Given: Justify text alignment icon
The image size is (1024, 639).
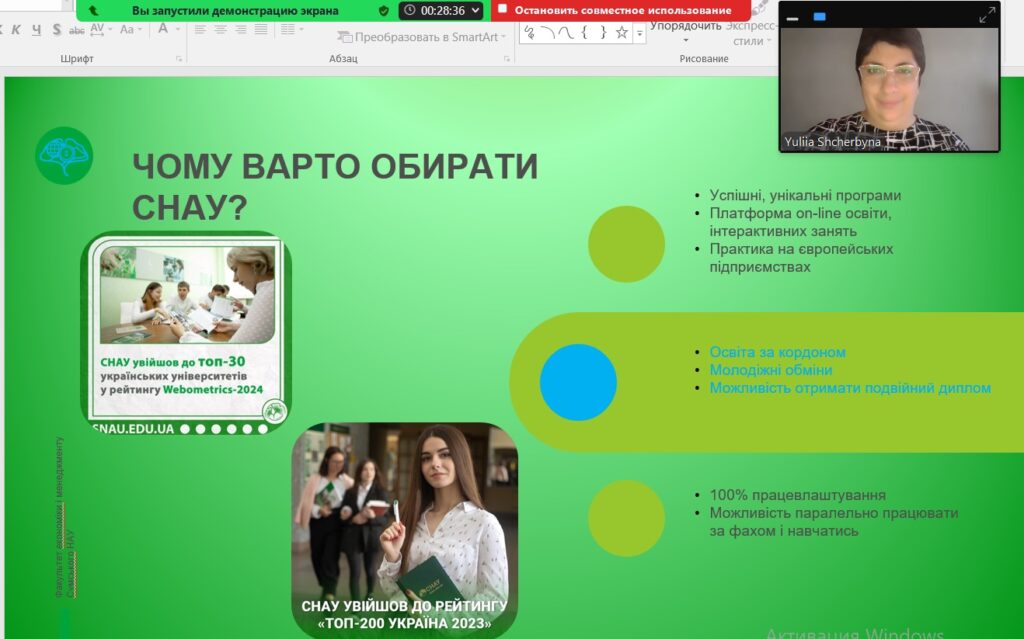Looking at the screenshot, I should (261, 29).
